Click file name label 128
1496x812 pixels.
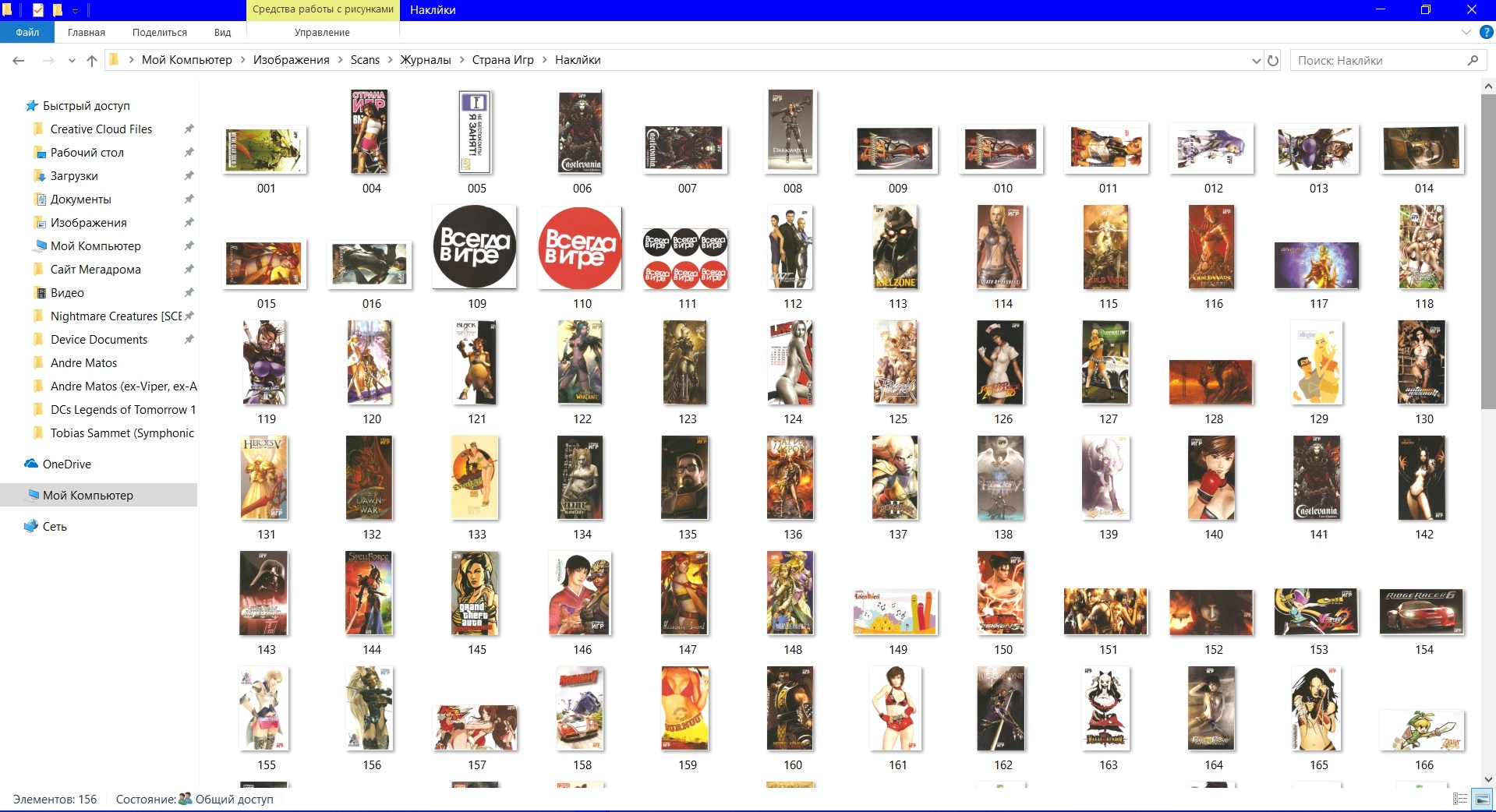(x=1214, y=418)
